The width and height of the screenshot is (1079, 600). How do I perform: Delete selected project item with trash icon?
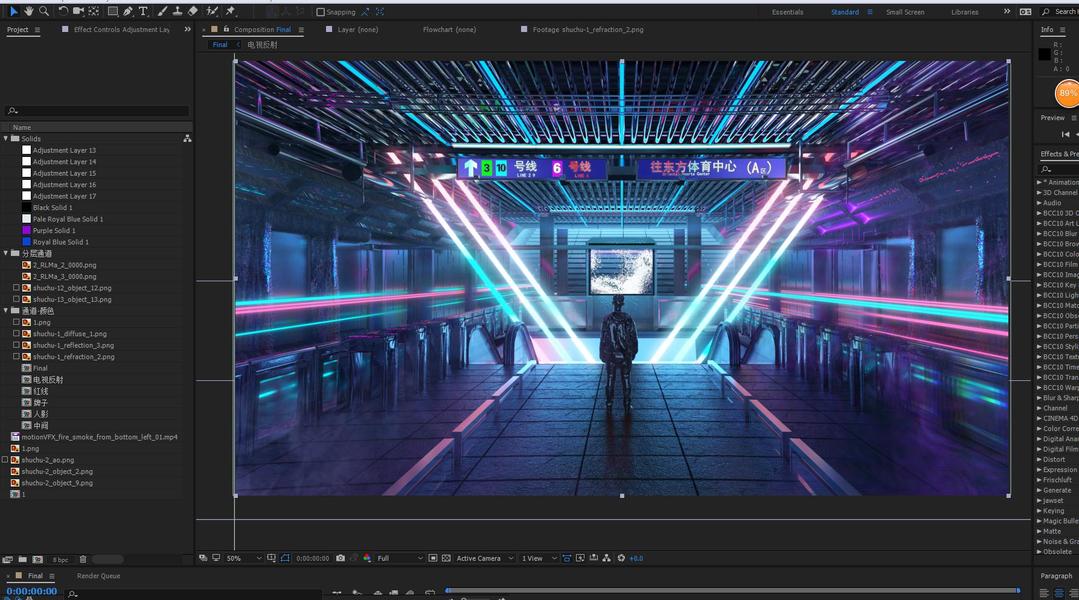83,559
